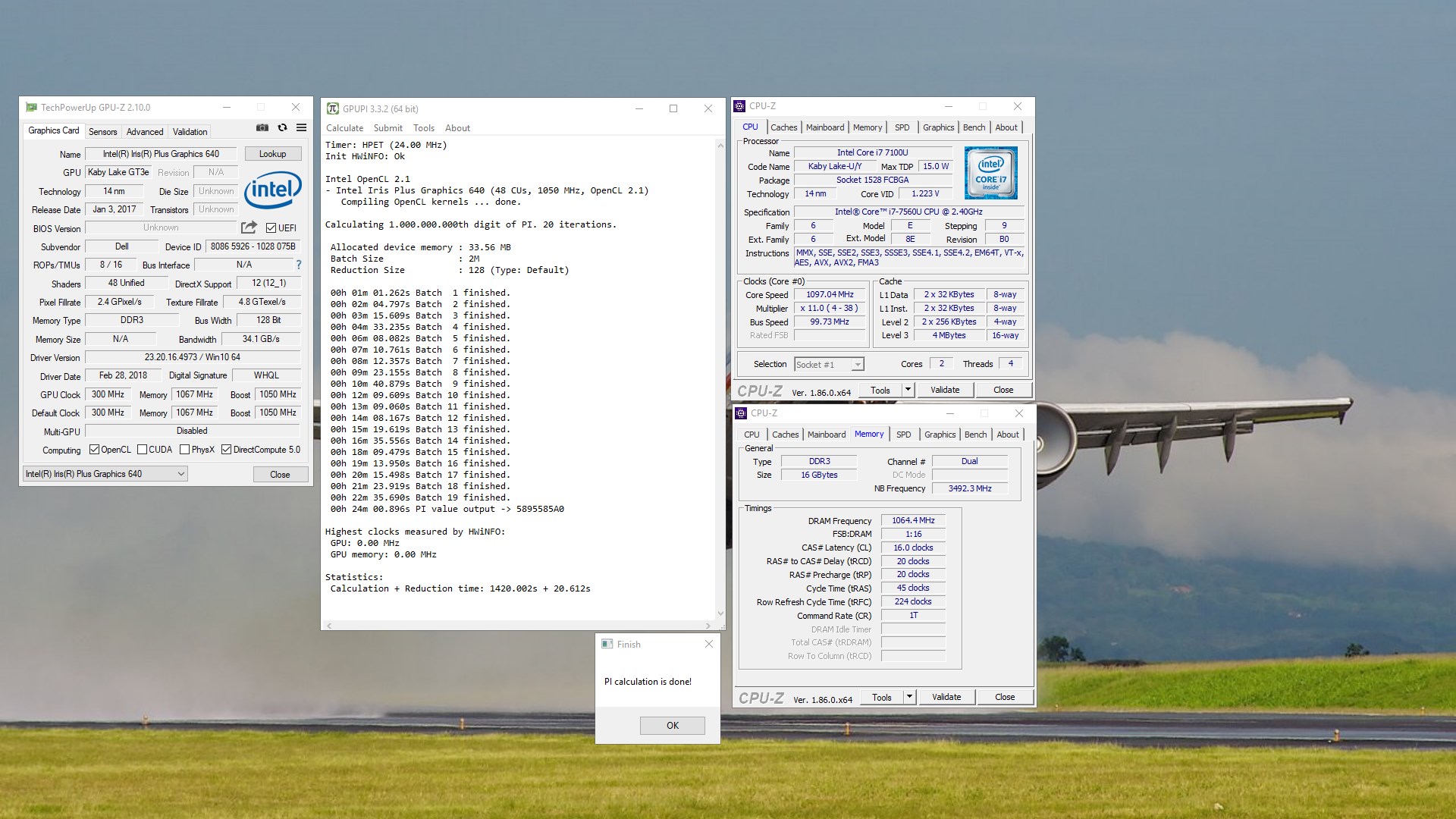This screenshot has height=819, width=1456.
Task: Switch to the Advanced tab in GPU-Z
Action: 145,132
